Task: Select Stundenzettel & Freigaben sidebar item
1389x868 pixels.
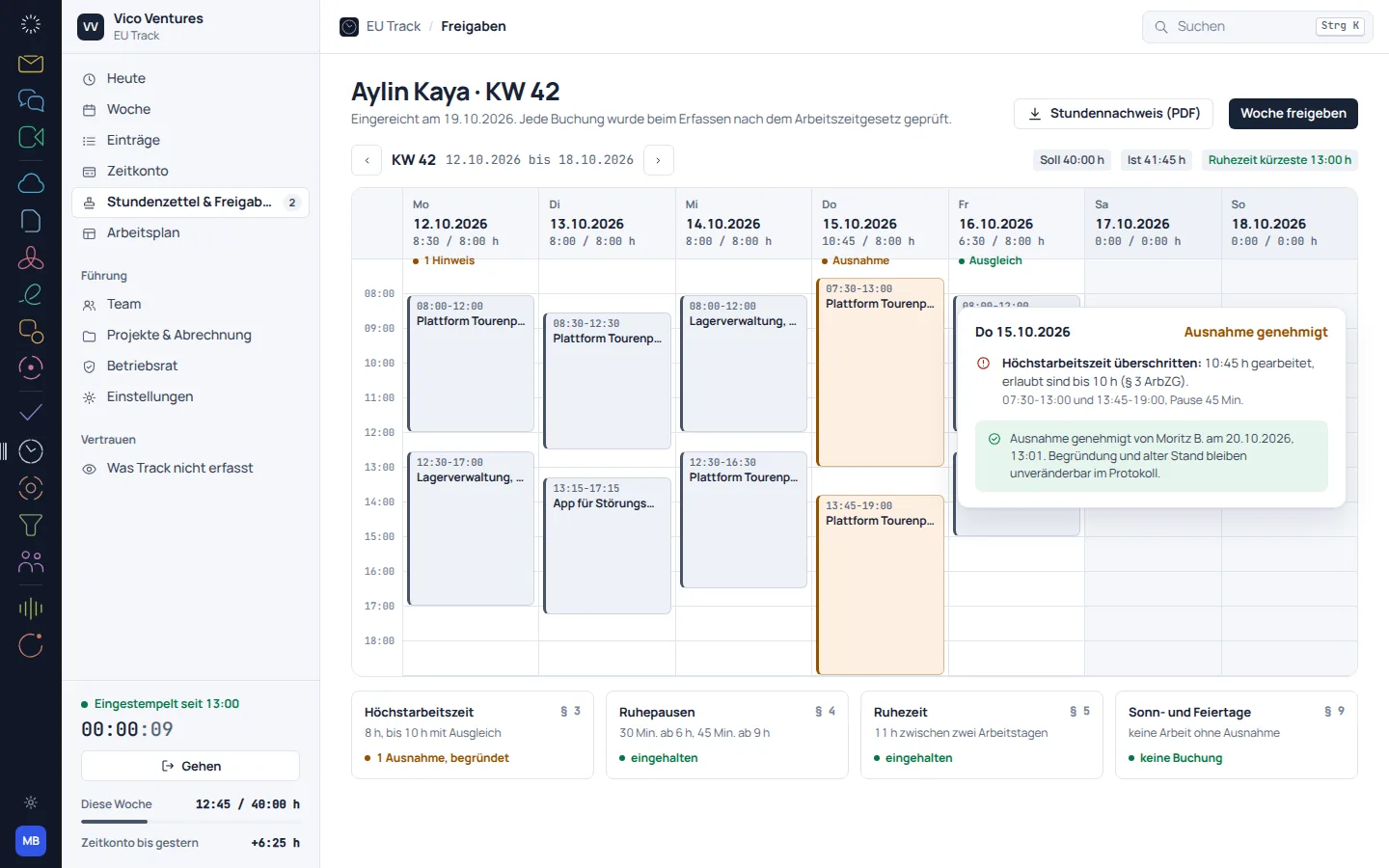Action: (190, 203)
